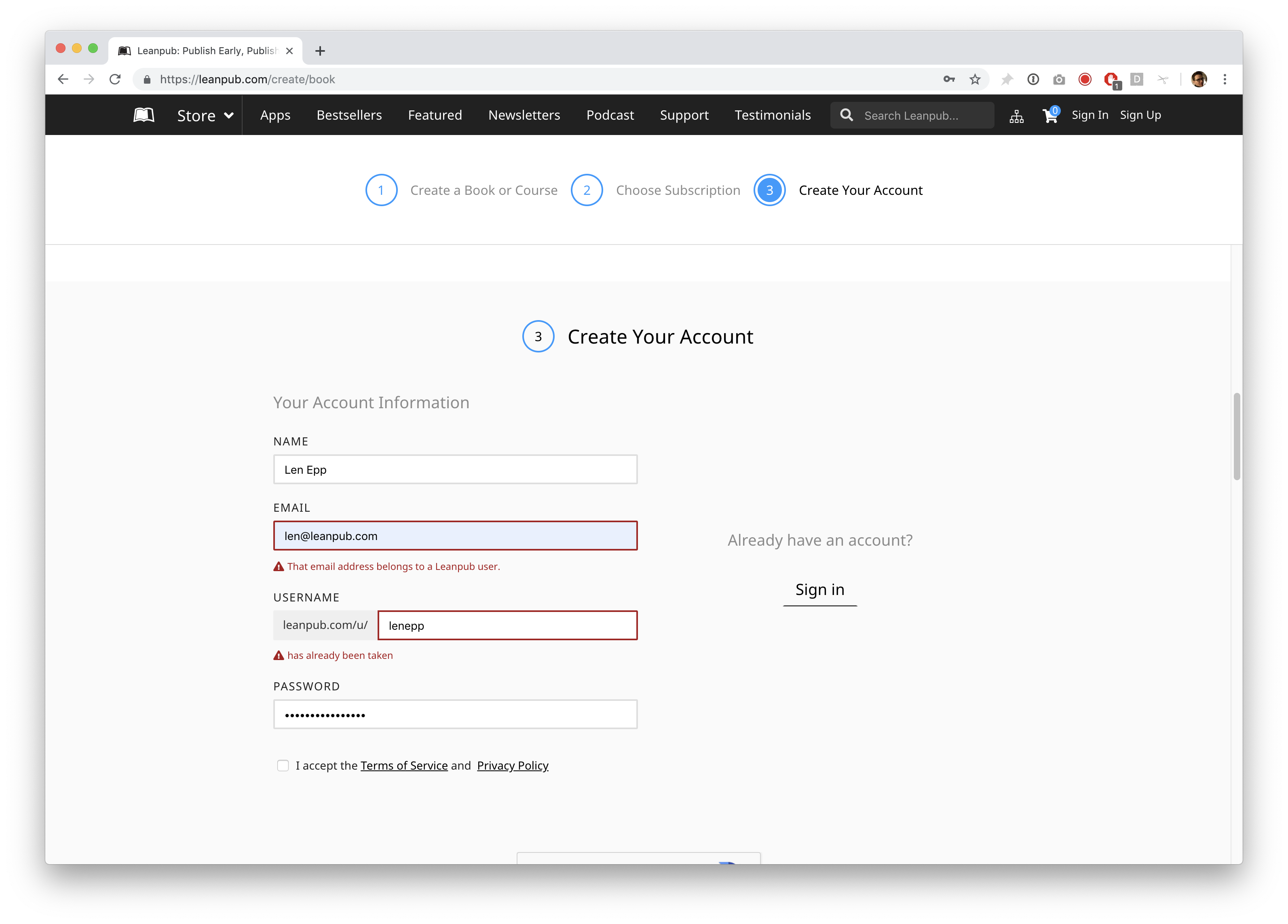1288x924 pixels.
Task: Click the leanpub.com/u/ username prefix
Action: pyautogui.click(x=325, y=625)
